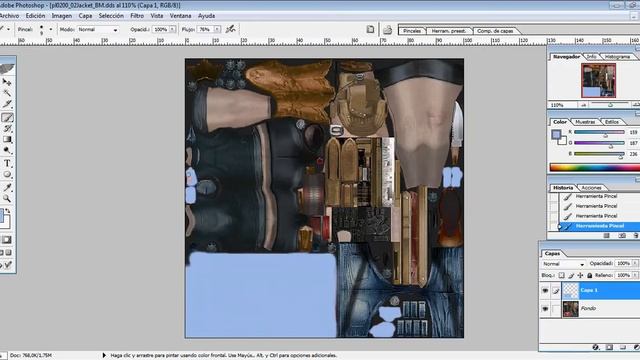Lock all attributes of the layer
The width and height of the screenshot is (640, 360).
pos(589,276)
